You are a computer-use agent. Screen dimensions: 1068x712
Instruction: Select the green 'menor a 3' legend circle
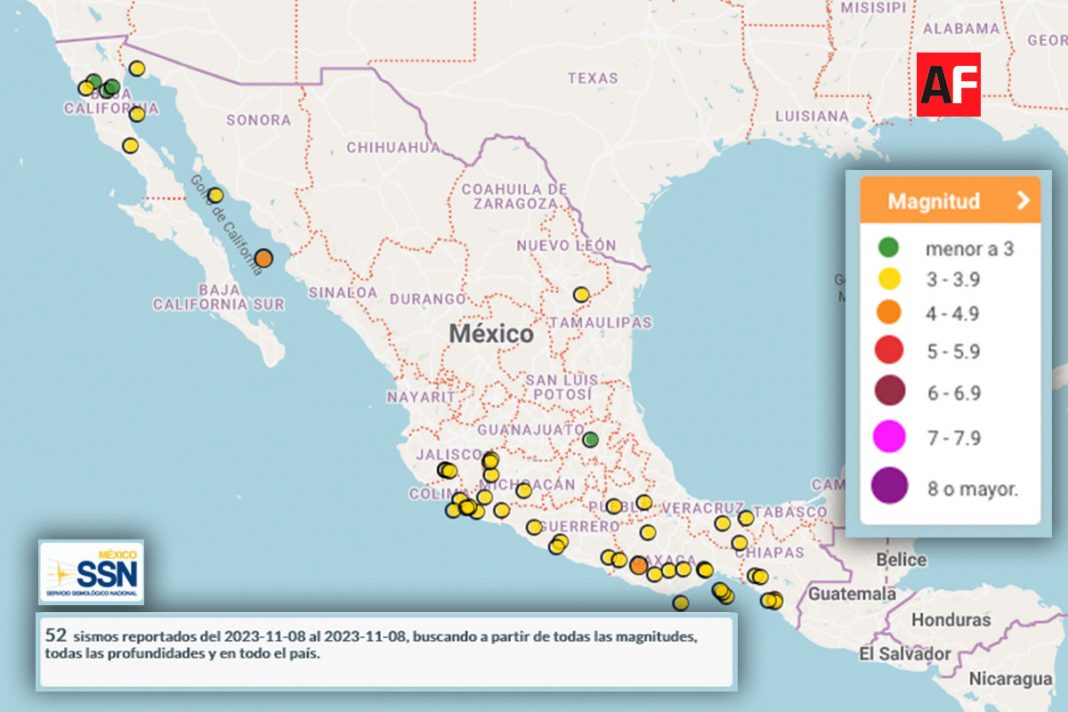(887, 247)
